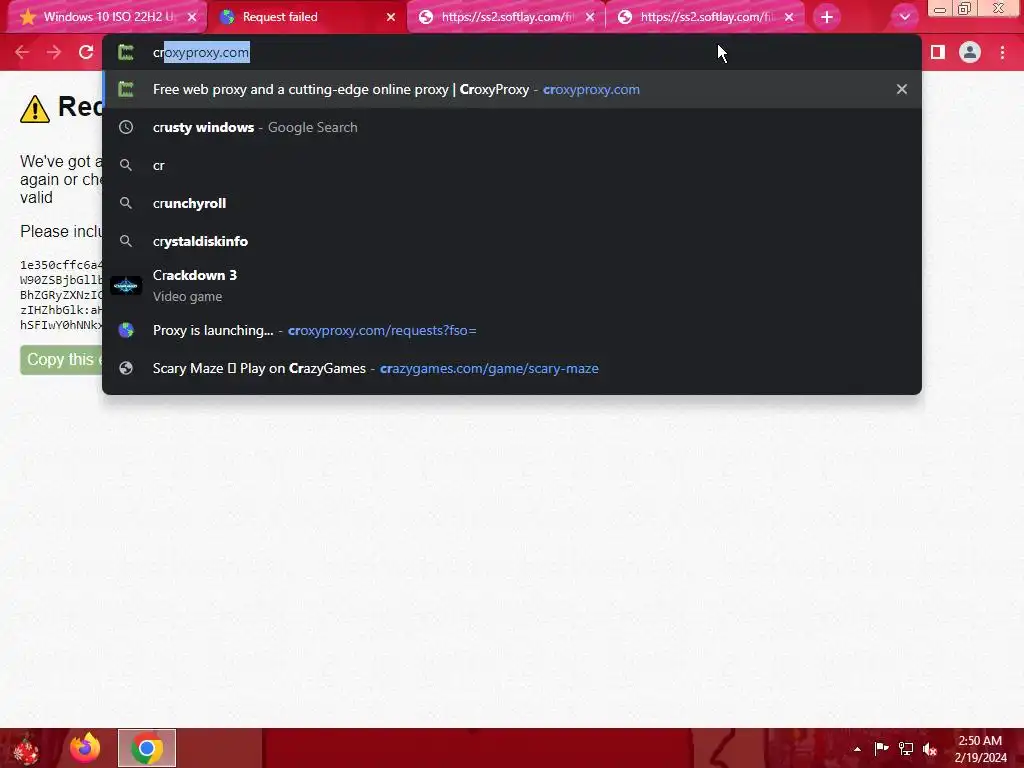Screen dimensions: 1024x768
Task: Go forward with the forward arrow
Action: [x=54, y=52]
